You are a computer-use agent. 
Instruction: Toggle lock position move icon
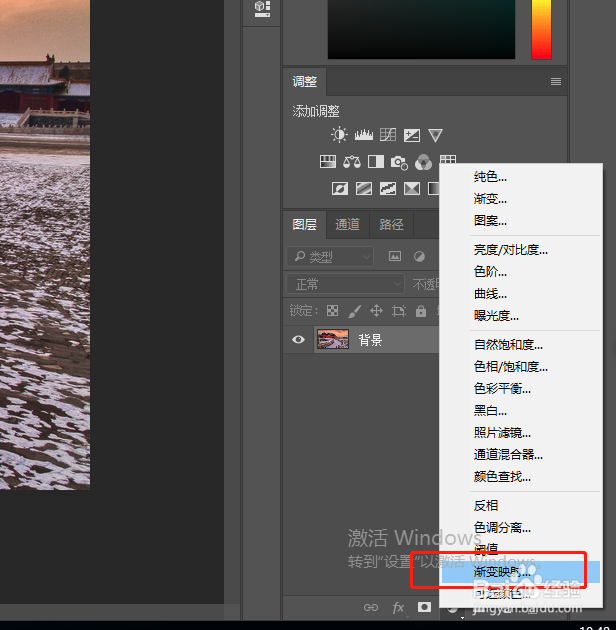point(377,311)
